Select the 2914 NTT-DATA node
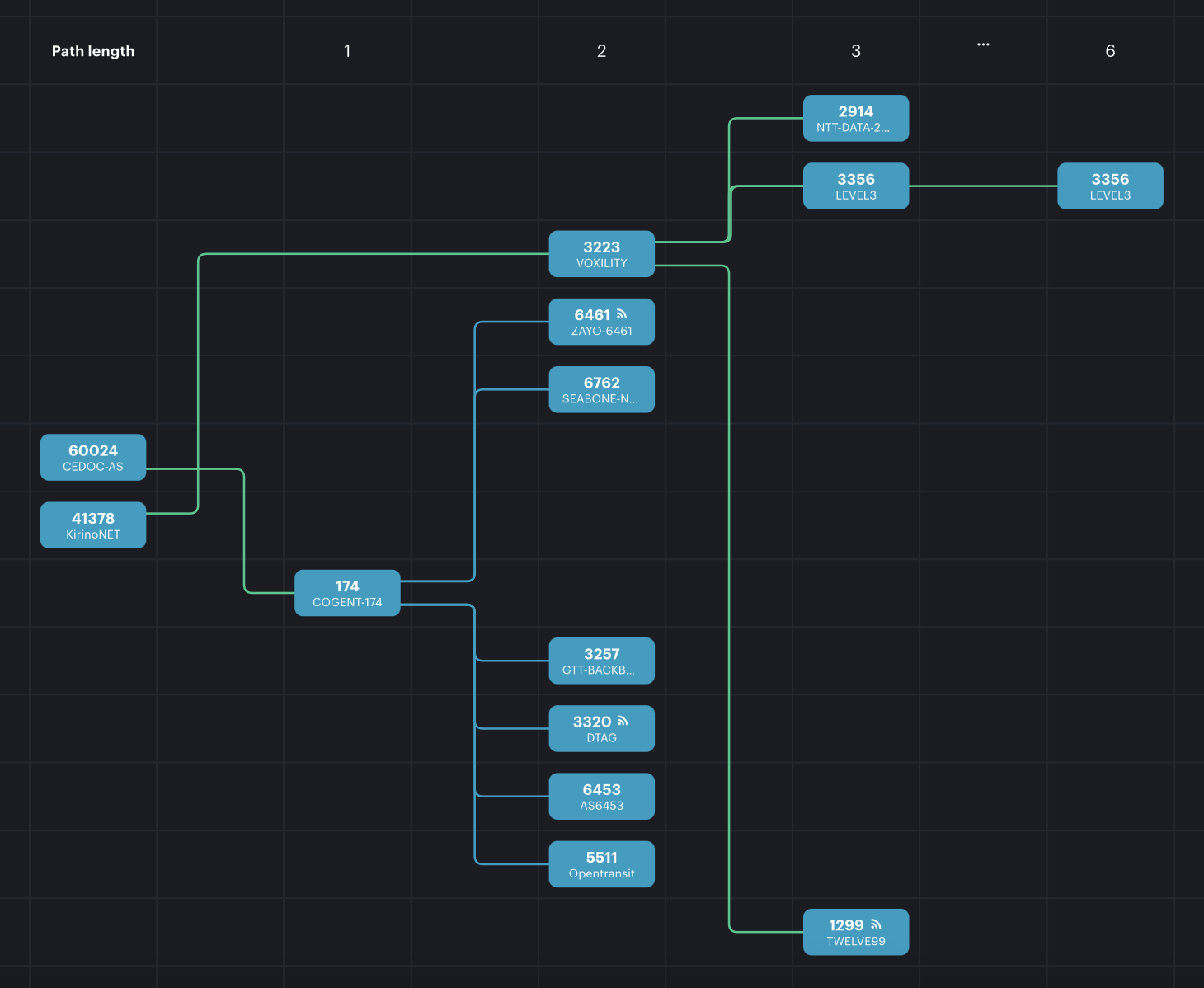Viewport: 1204px width, 988px height. point(855,119)
